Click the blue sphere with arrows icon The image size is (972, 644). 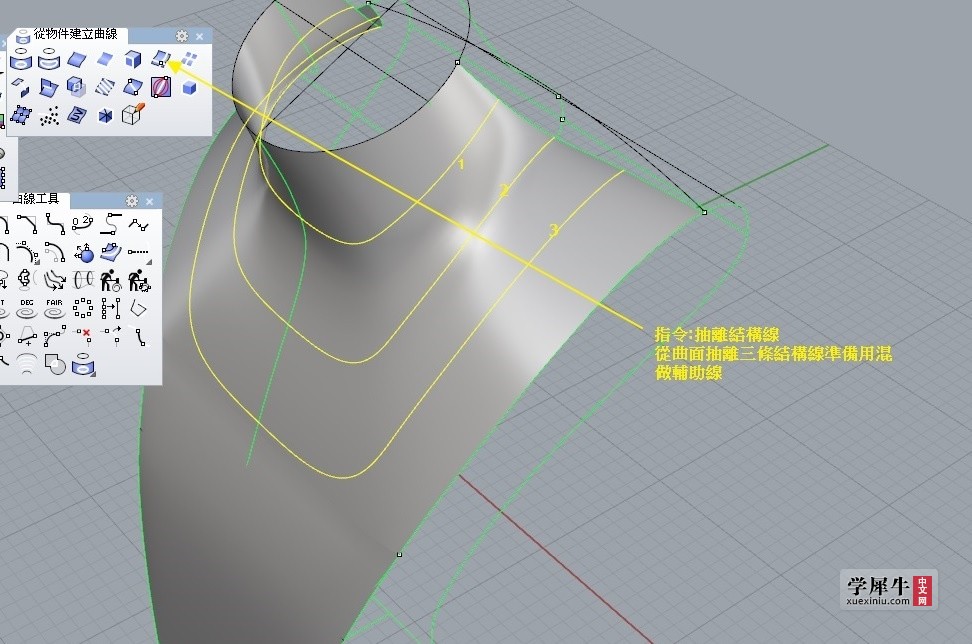[83, 253]
